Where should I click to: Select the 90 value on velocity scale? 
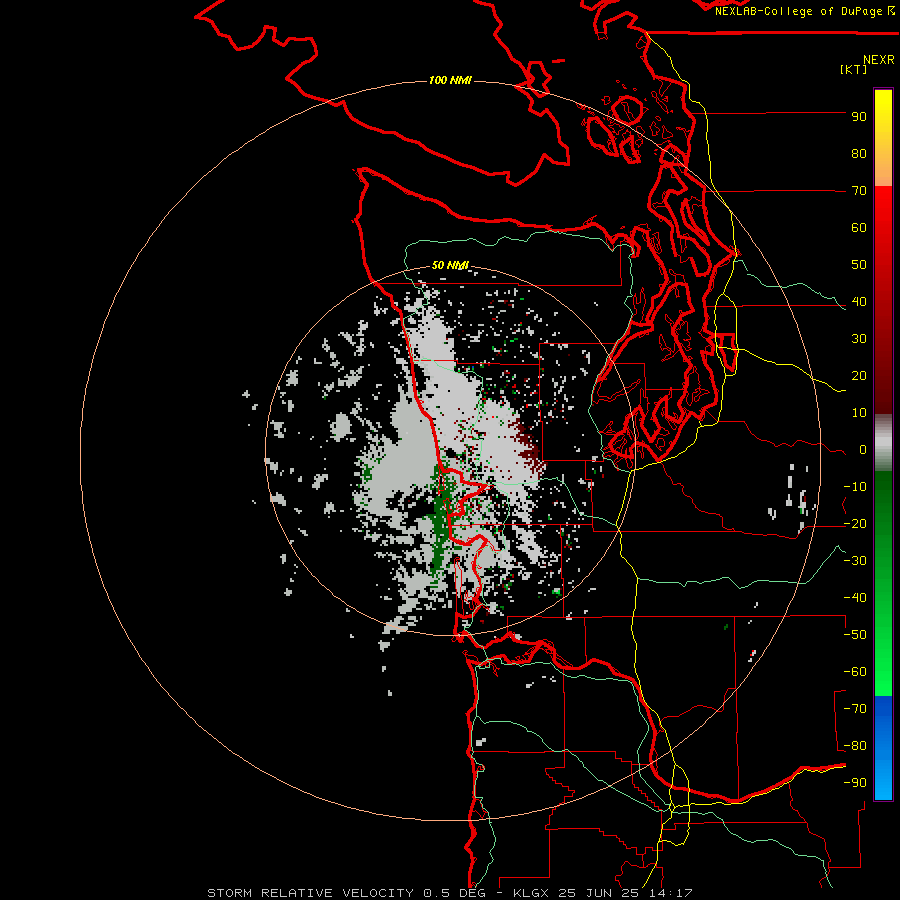(x=859, y=117)
